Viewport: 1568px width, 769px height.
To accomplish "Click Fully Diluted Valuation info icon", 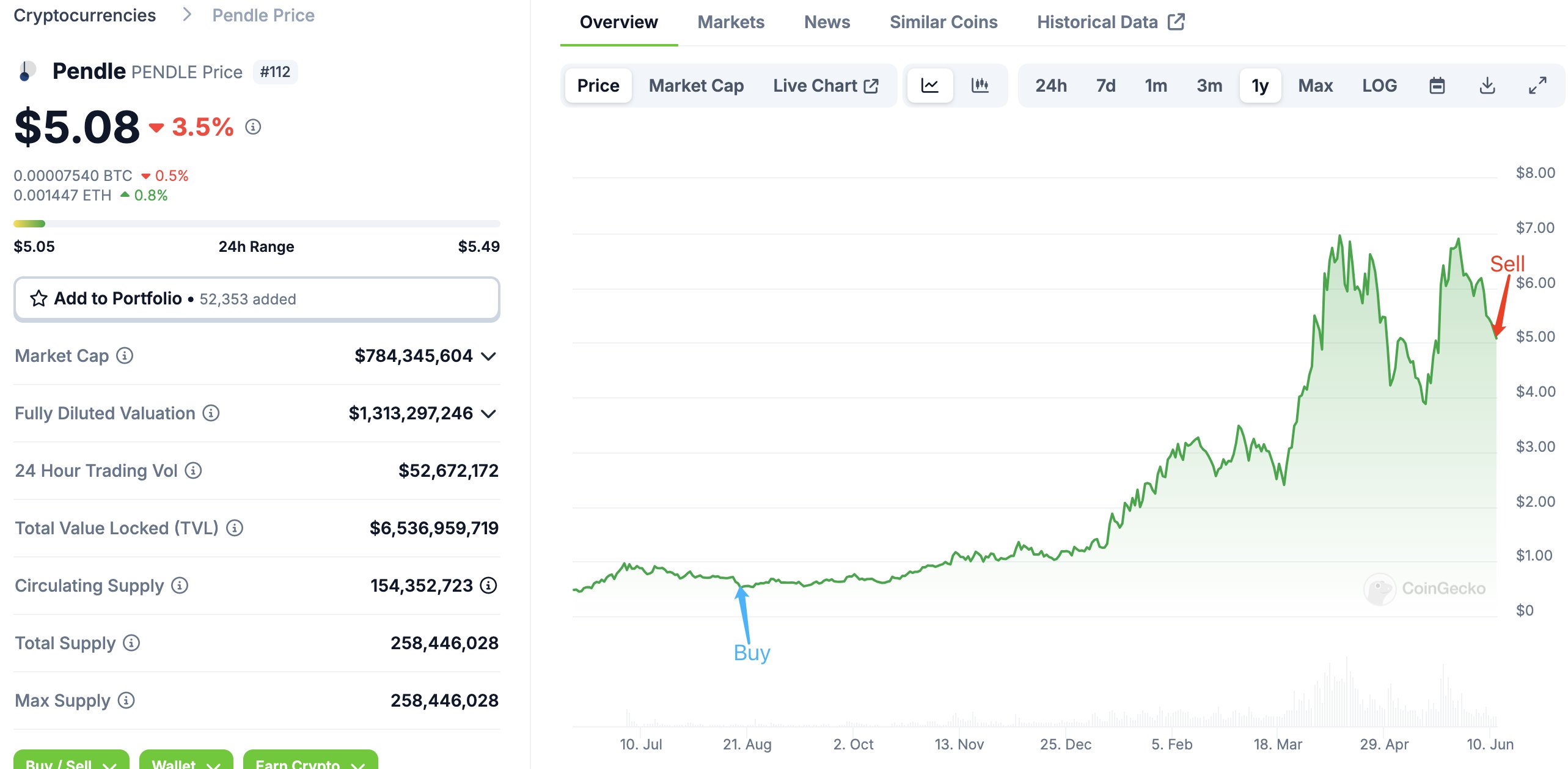I will pos(211,413).
